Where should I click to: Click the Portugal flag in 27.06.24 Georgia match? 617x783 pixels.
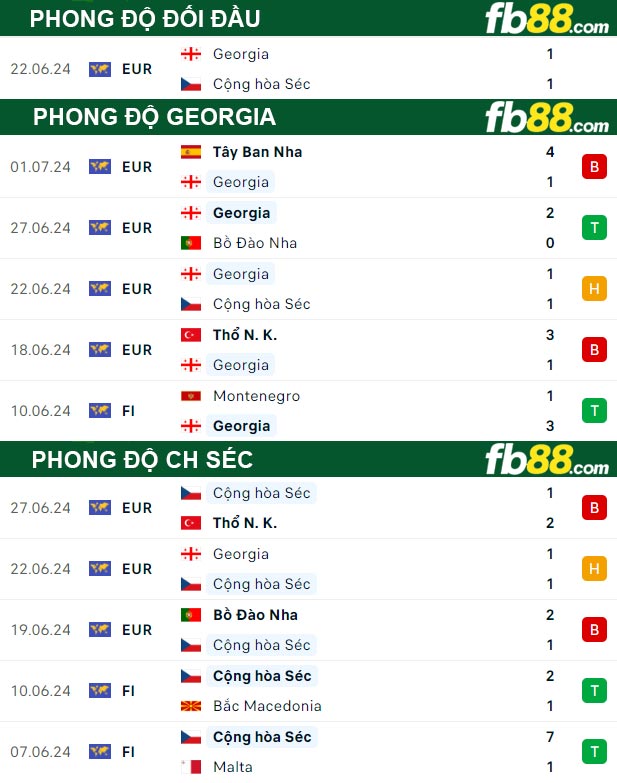coord(191,243)
